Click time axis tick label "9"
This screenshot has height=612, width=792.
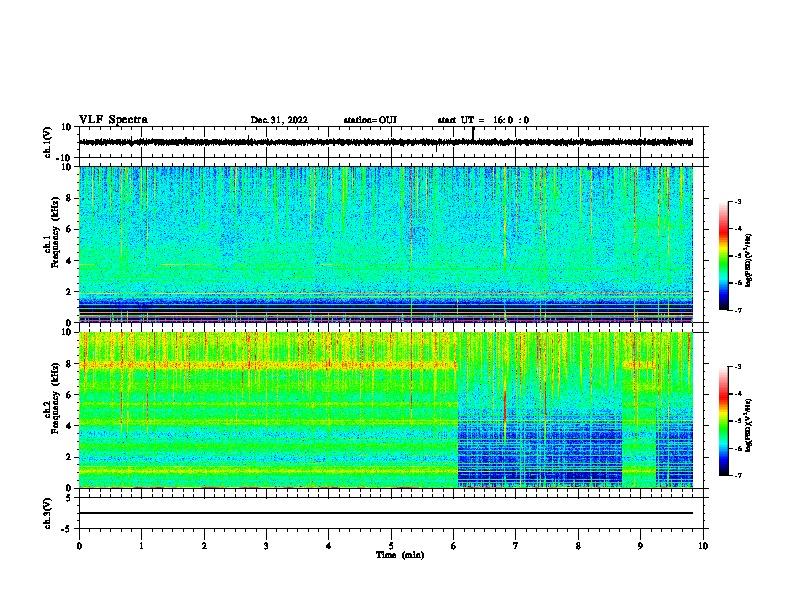tap(640, 546)
